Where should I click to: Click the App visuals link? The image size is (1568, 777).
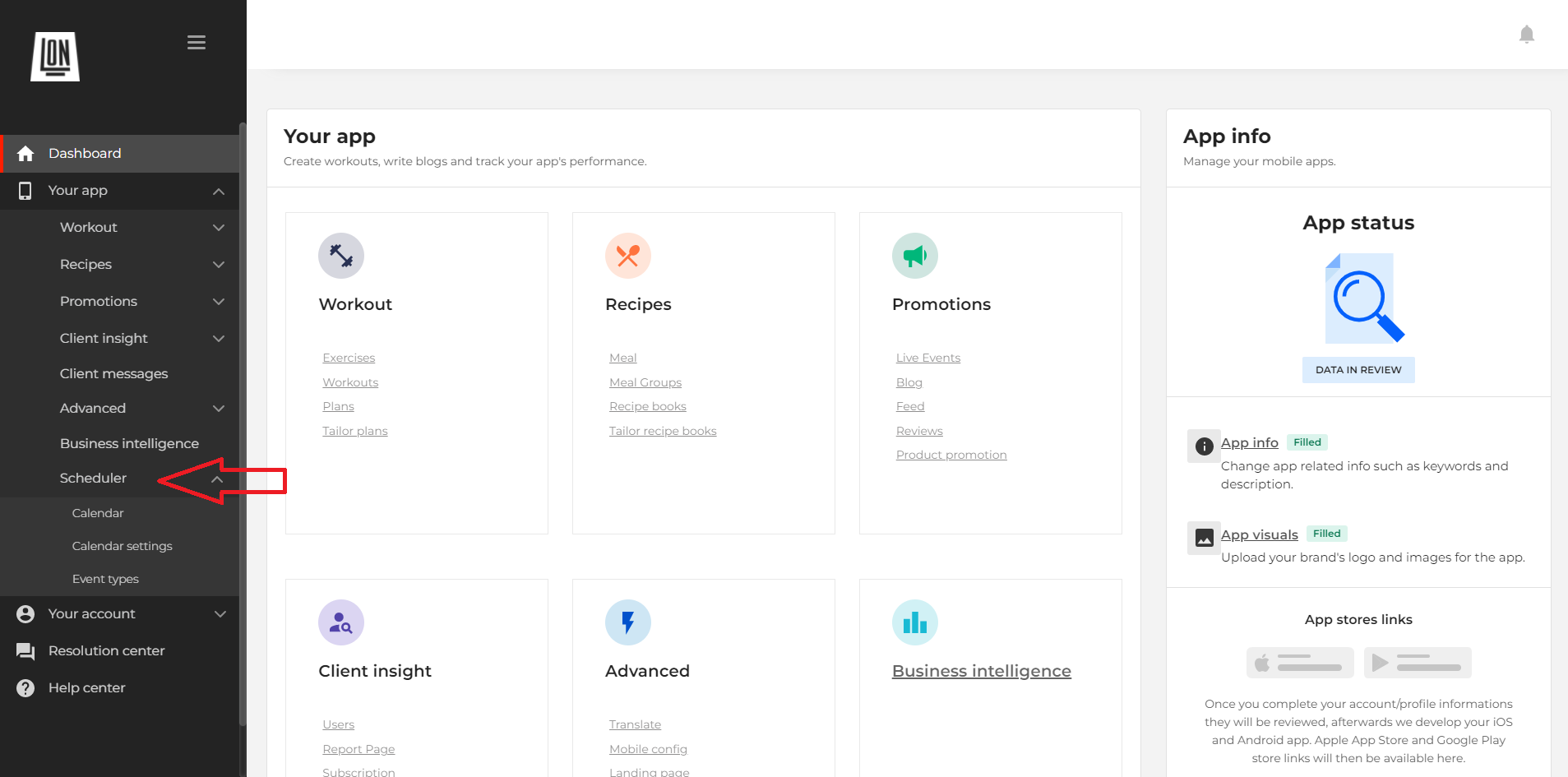point(1258,534)
